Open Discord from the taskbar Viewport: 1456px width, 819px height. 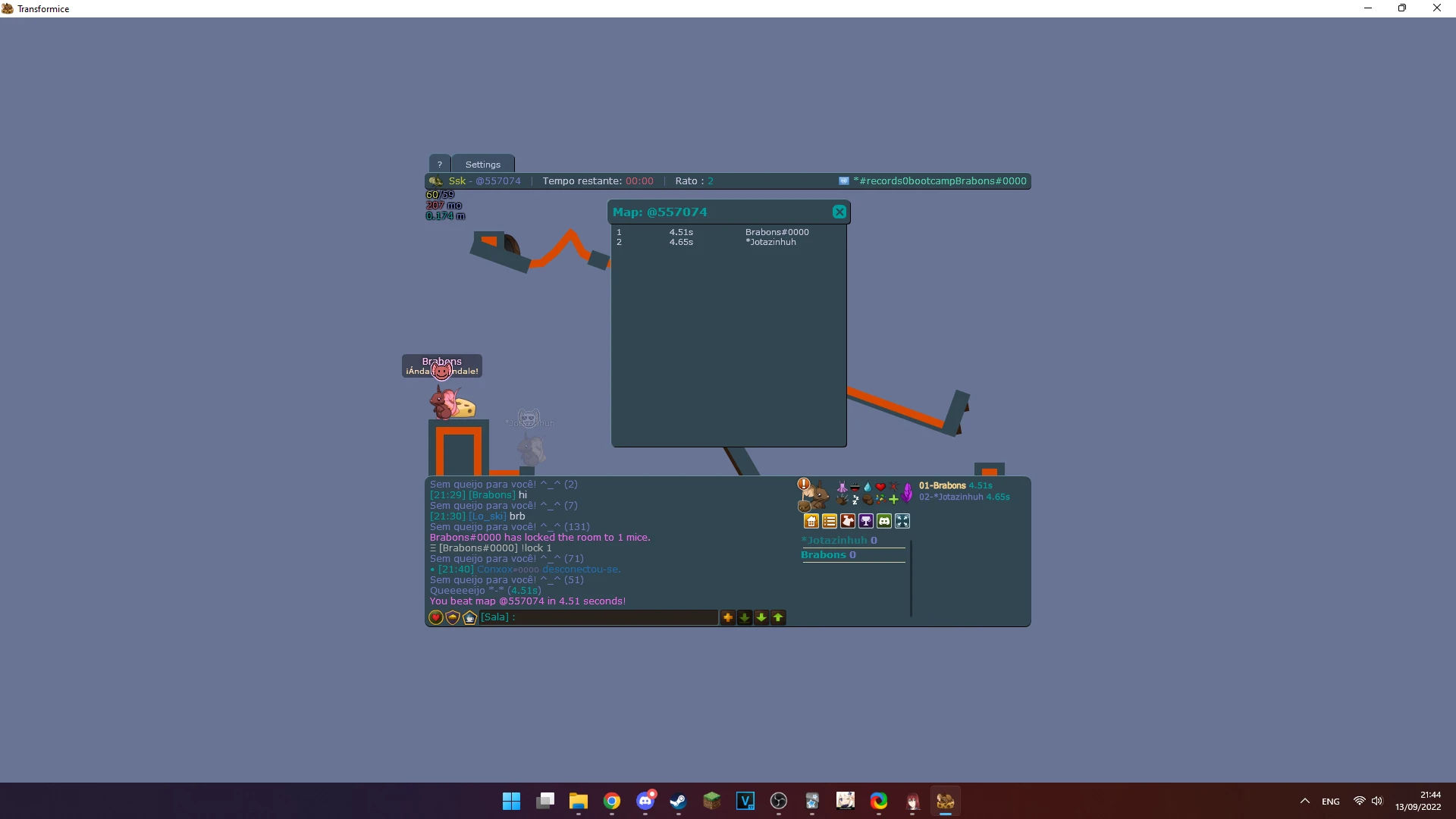[645, 802]
